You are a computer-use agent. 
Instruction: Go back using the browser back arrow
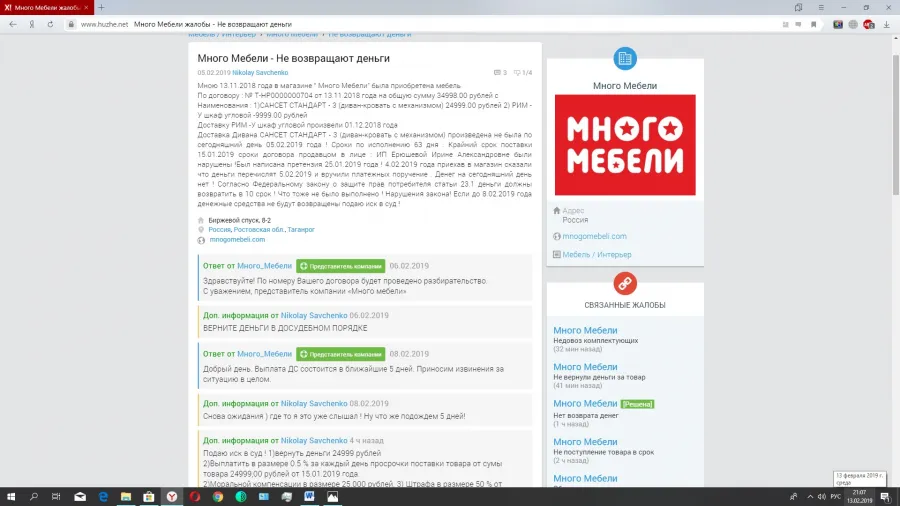click(x=13, y=24)
